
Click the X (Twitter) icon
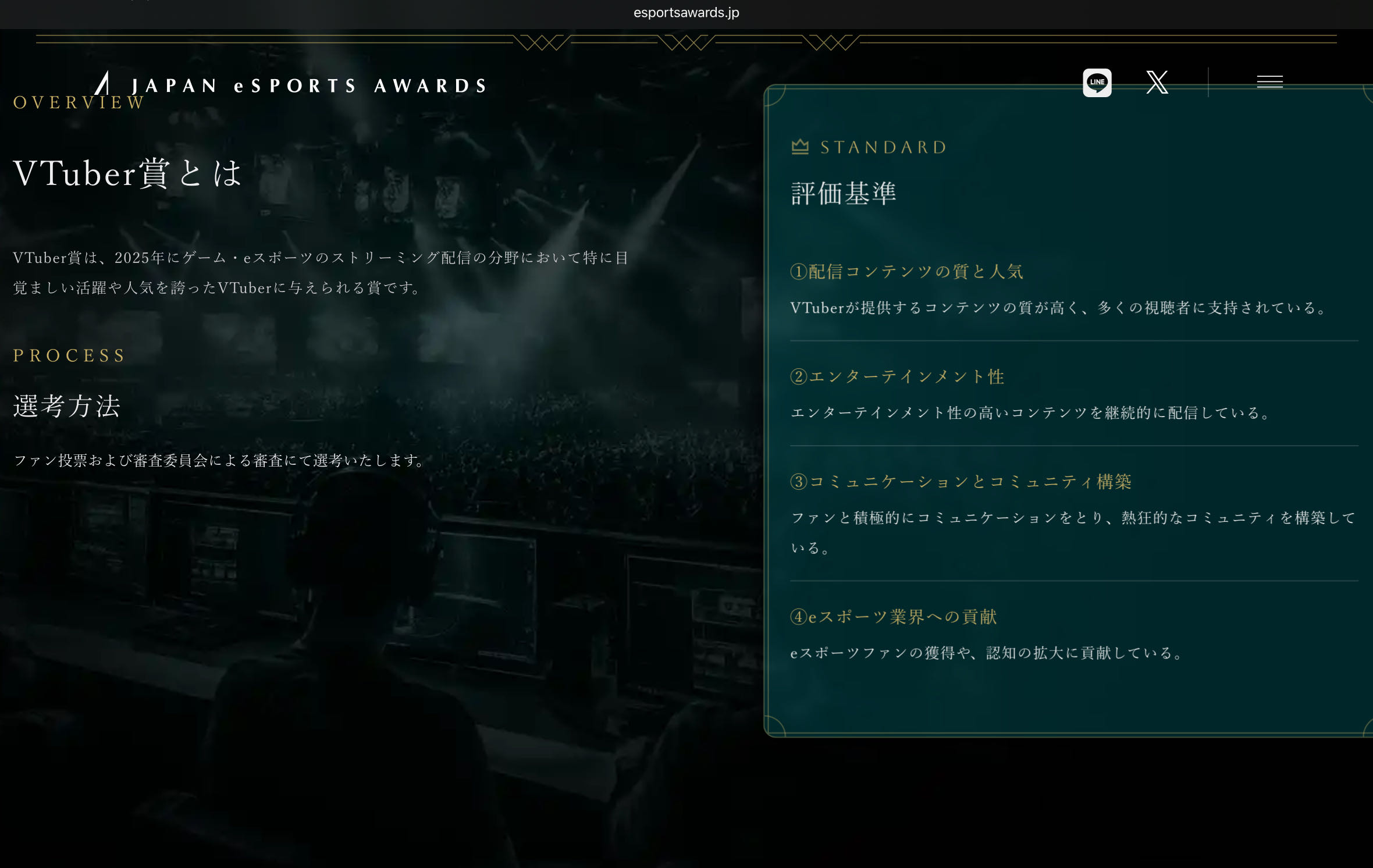click(1157, 83)
